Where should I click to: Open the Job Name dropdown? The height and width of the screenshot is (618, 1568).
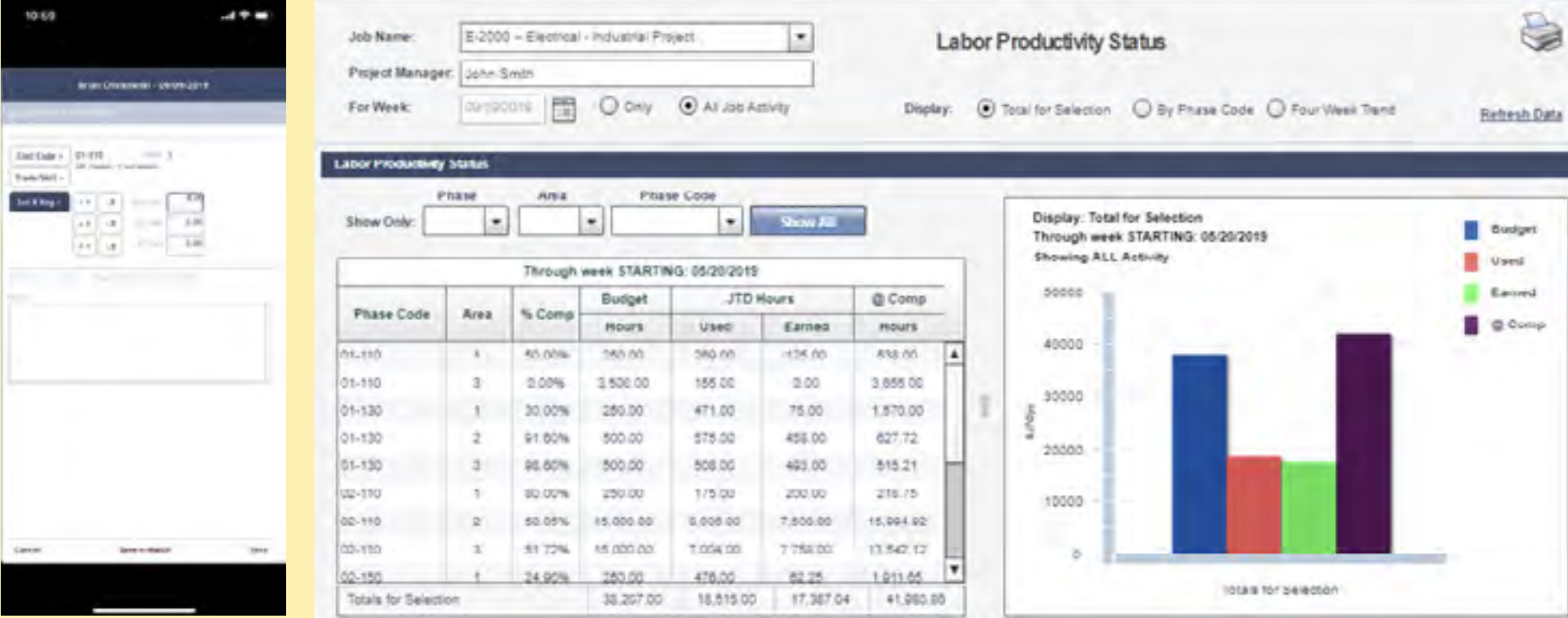(800, 37)
